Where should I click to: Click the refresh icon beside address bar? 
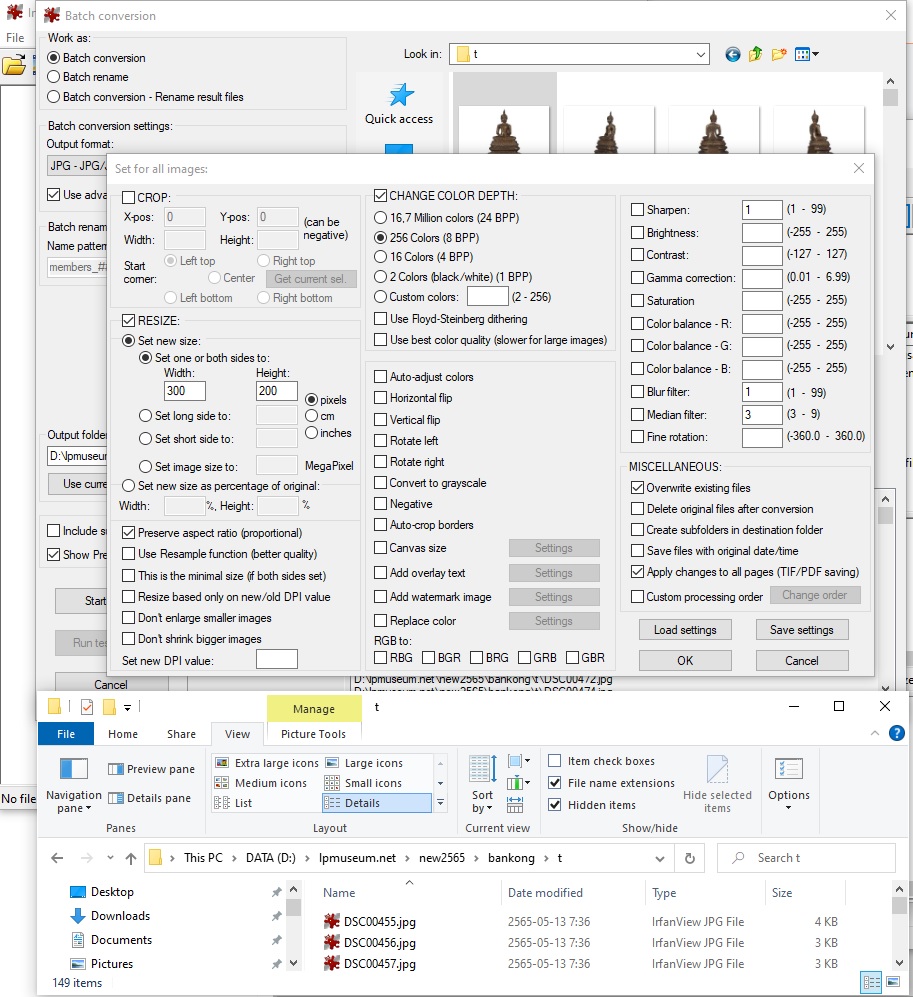pos(689,858)
